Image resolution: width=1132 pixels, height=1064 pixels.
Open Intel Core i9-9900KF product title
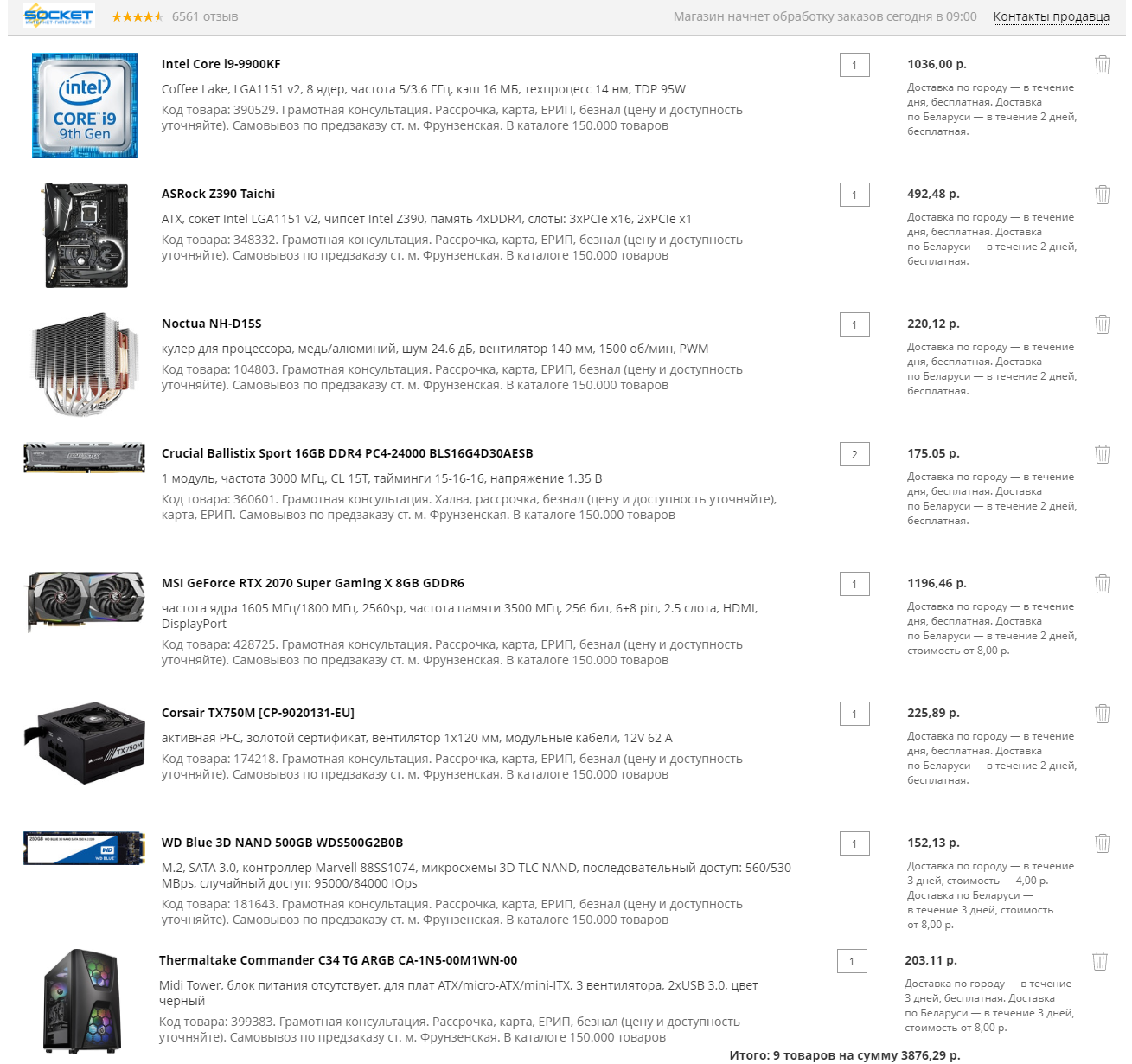[x=221, y=64]
